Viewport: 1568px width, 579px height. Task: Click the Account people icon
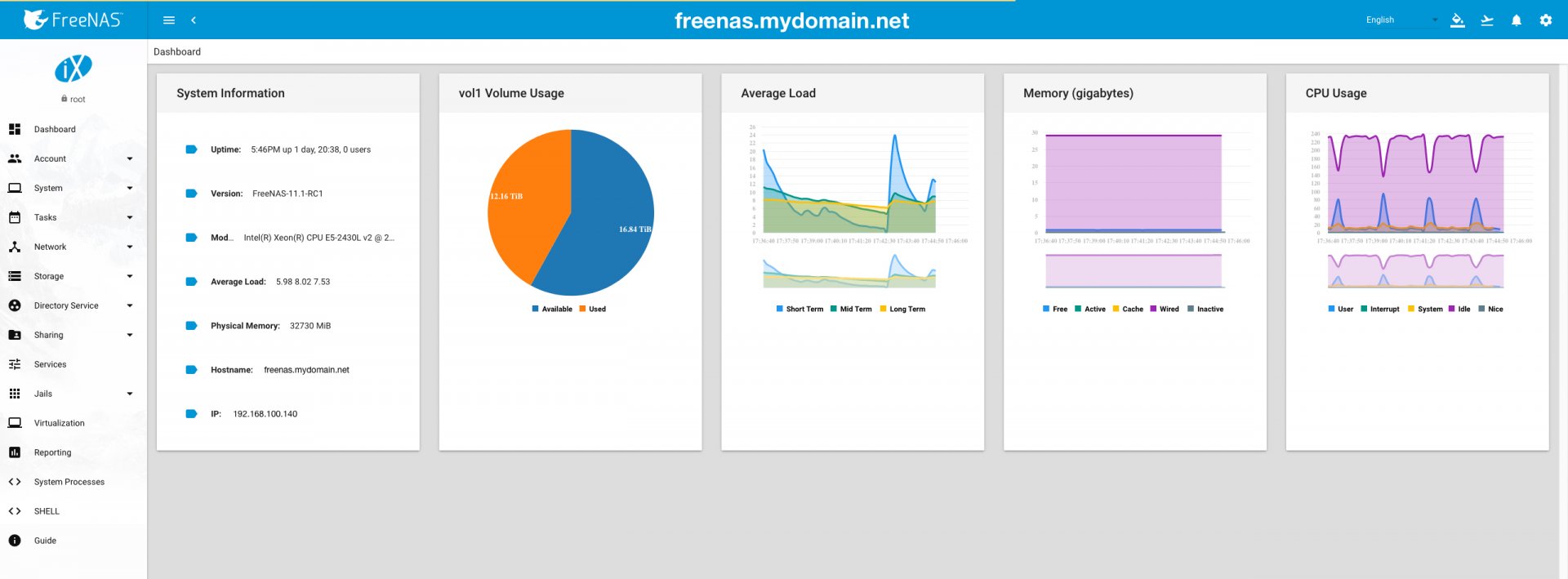pos(15,158)
